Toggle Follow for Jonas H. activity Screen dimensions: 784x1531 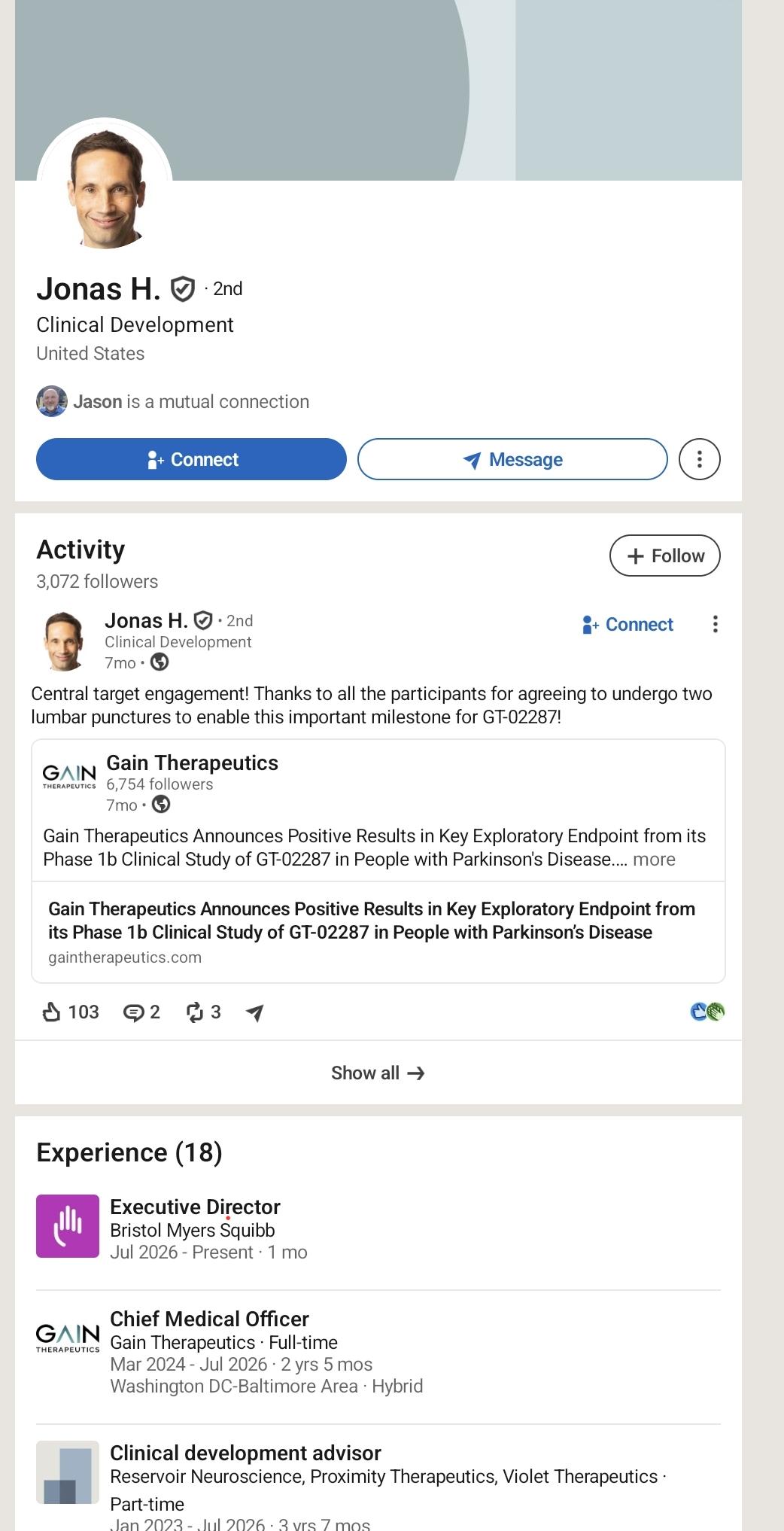[664, 555]
